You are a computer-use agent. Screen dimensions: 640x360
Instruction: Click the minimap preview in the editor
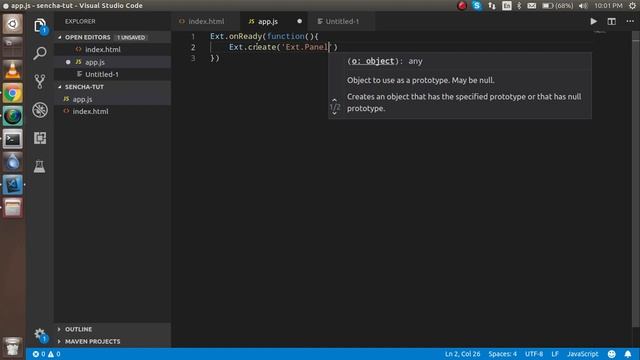[x=600, y=33]
